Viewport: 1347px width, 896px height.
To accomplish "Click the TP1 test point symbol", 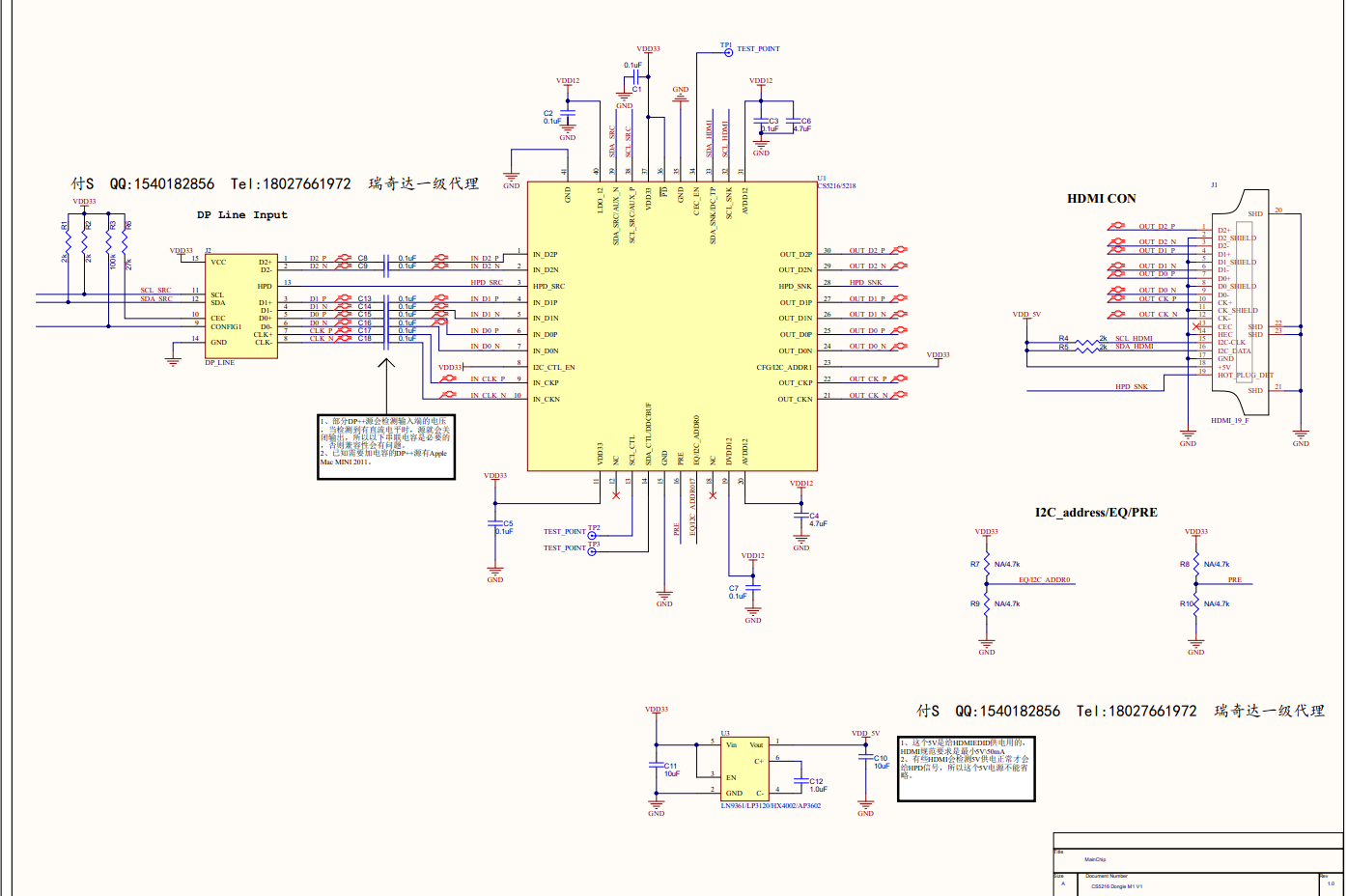I will click(x=729, y=53).
